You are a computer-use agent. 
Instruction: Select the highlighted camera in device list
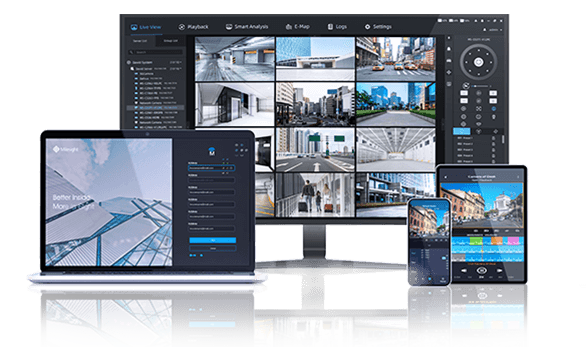pos(155,108)
